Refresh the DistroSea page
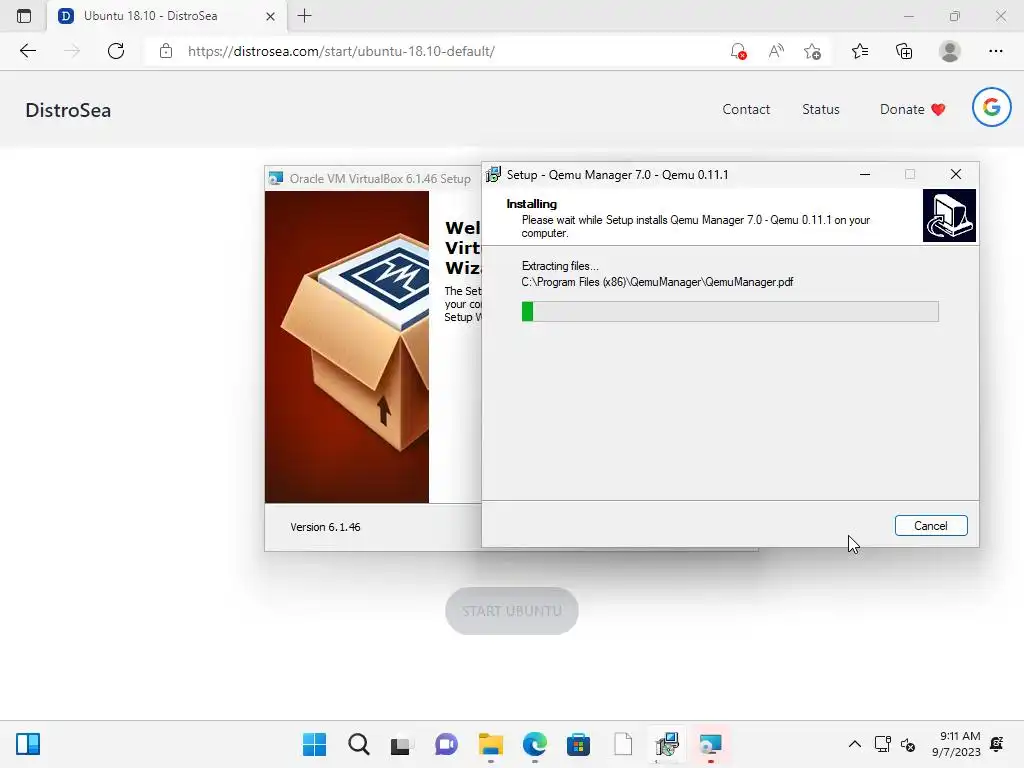1024x768 pixels. 116,51
